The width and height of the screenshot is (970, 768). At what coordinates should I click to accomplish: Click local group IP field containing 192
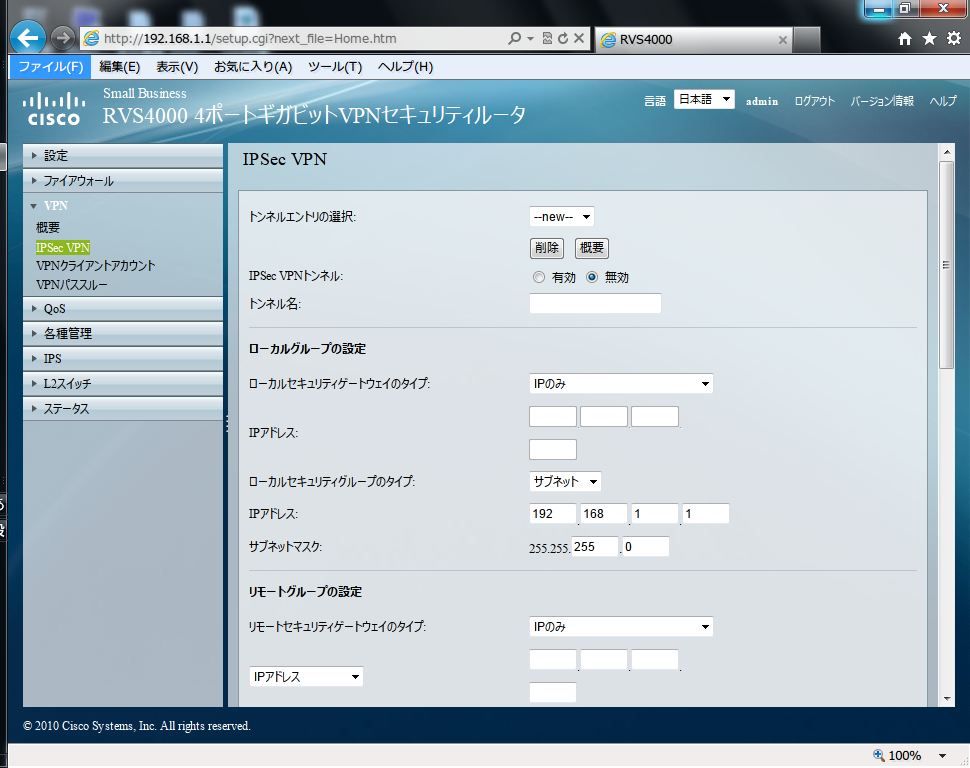tap(553, 514)
